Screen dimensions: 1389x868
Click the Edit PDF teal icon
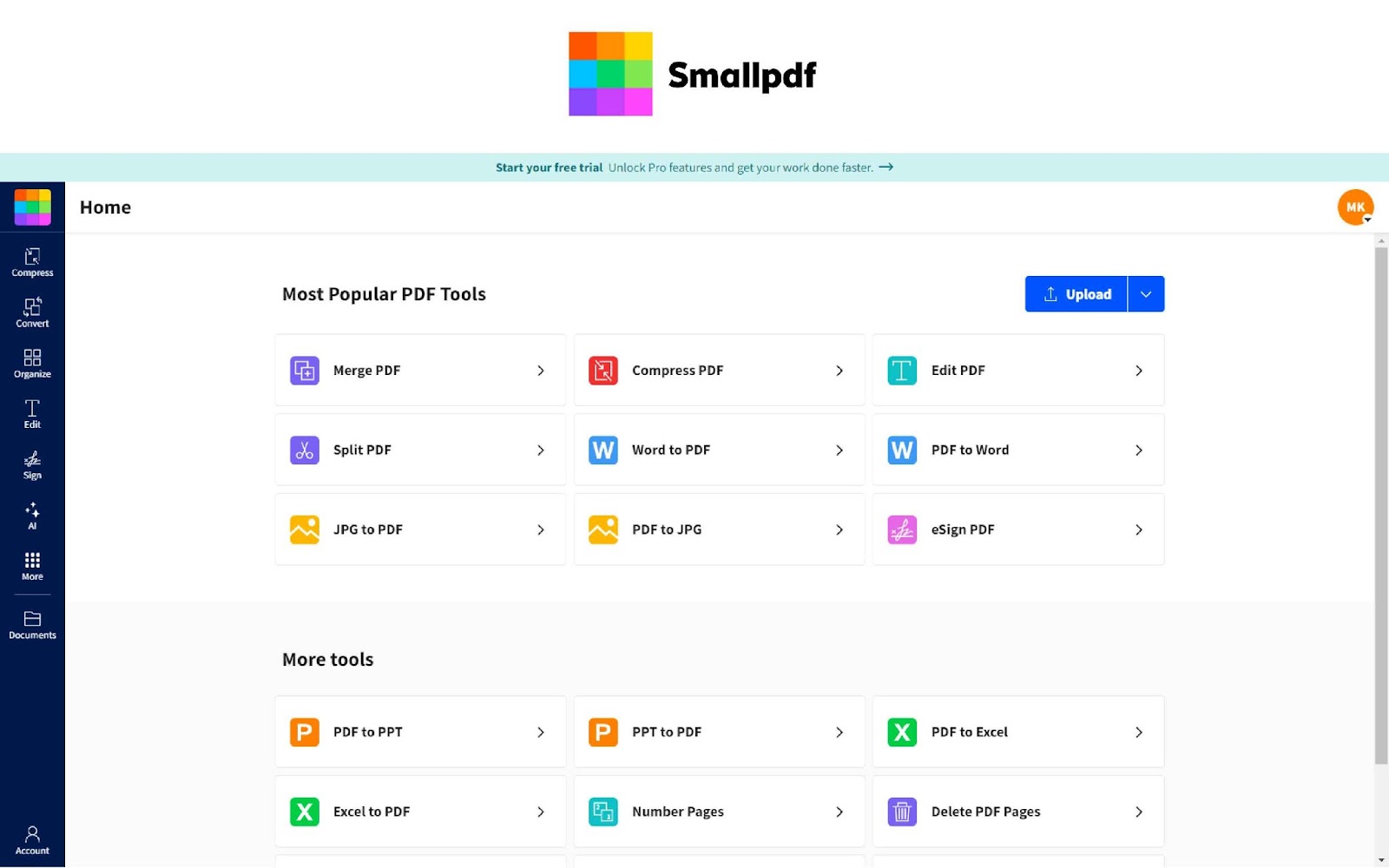(x=902, y=371)
